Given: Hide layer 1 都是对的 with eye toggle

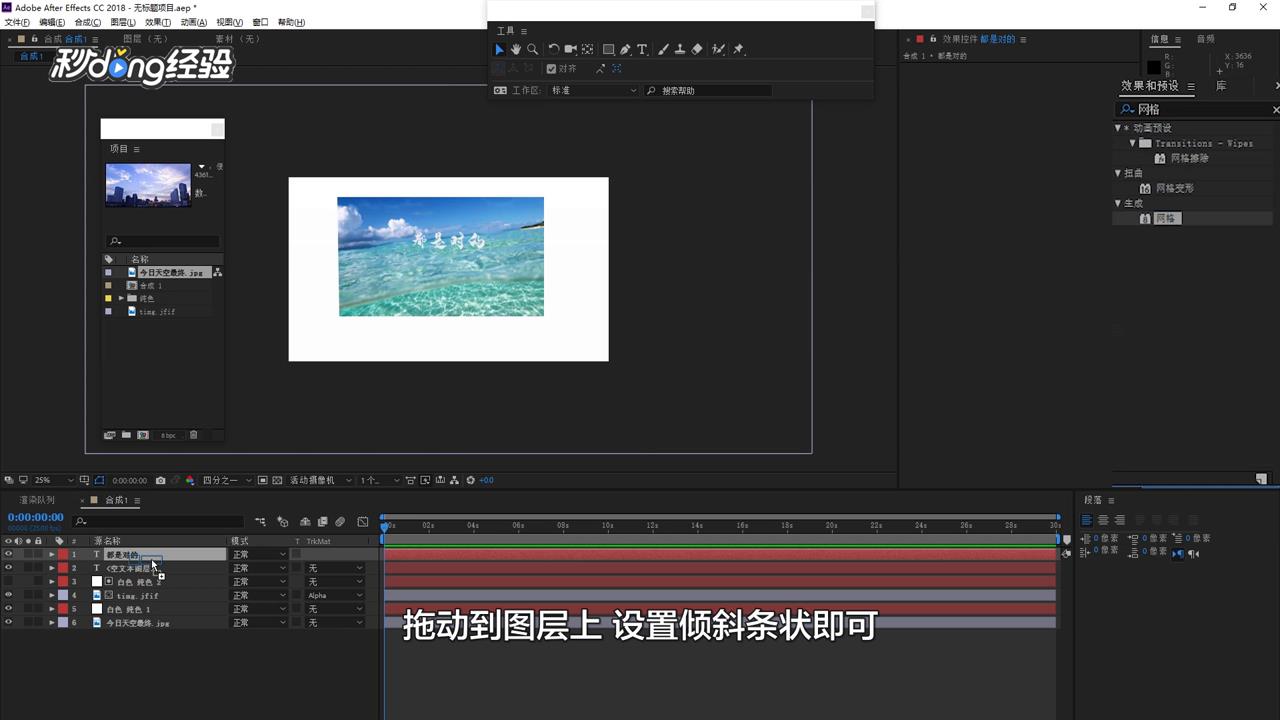Looking at the screenshot, I should pos(9,554).
